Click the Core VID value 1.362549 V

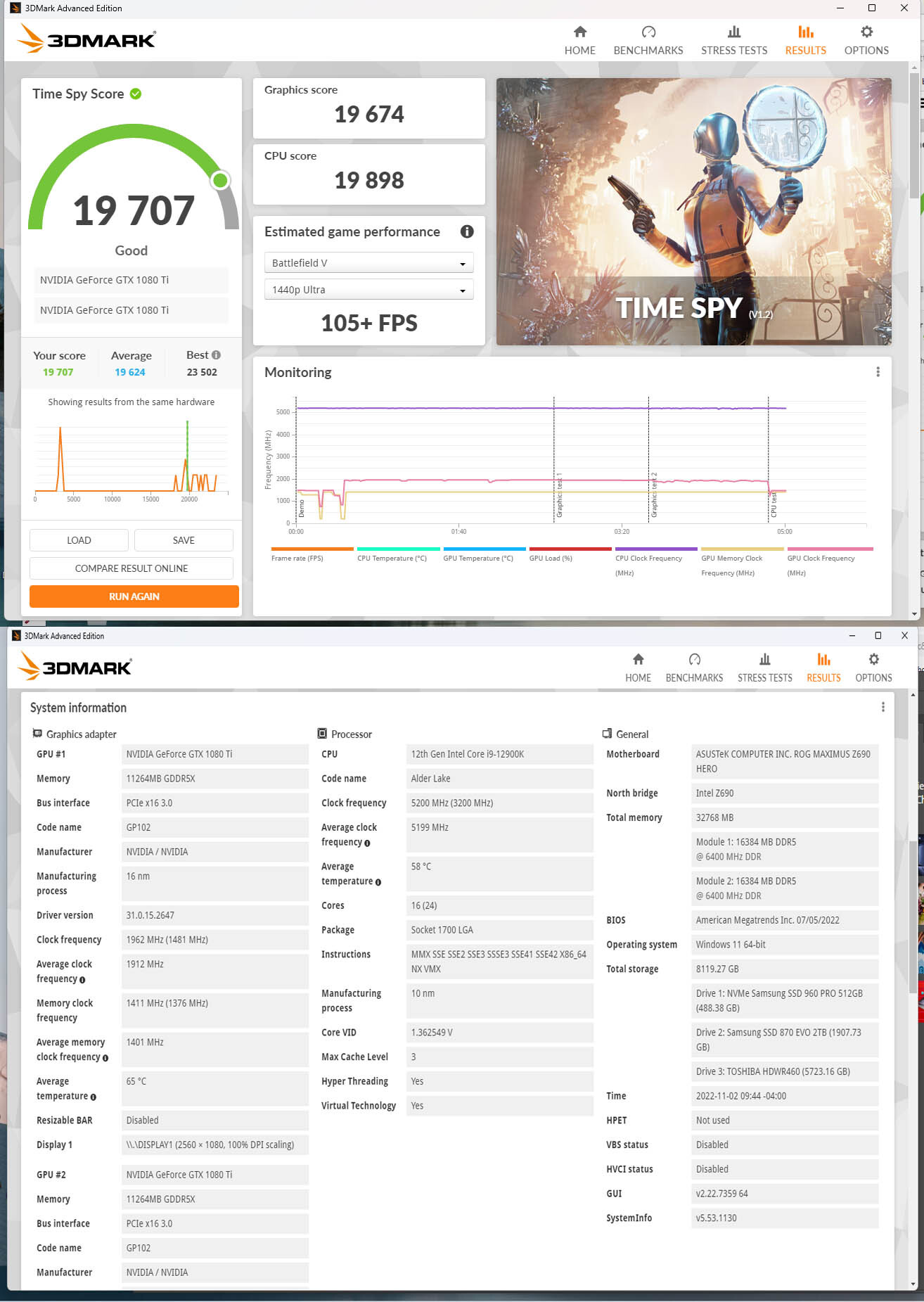499,1033
